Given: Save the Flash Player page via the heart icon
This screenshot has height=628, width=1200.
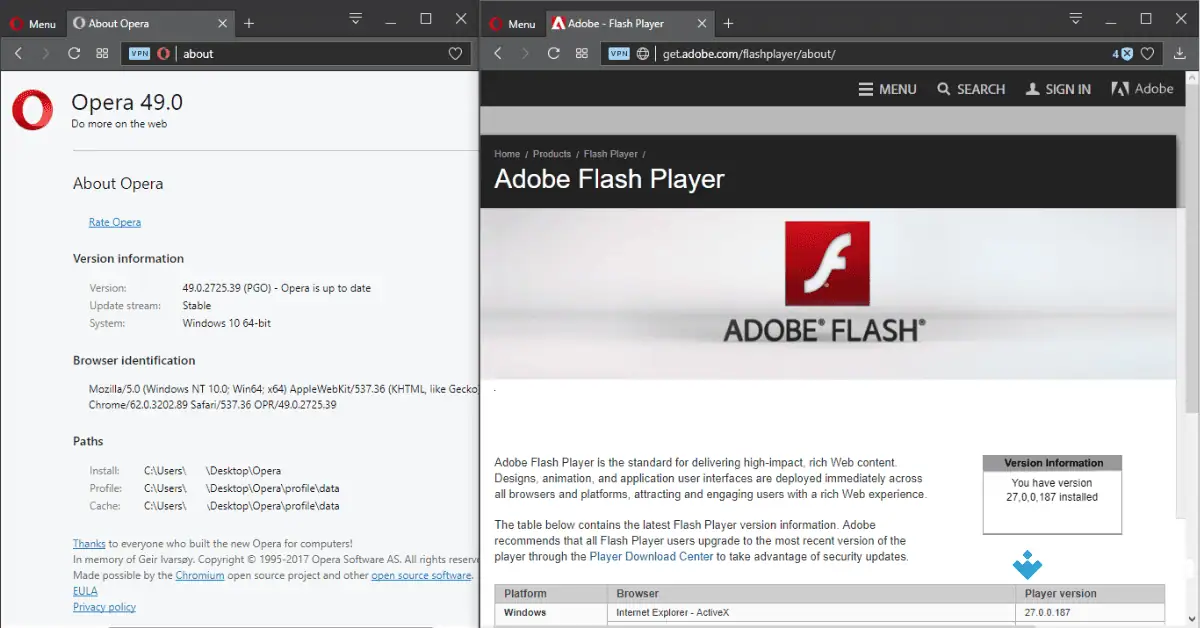Looking at the screenshot, I should [x=1147, y=53].
